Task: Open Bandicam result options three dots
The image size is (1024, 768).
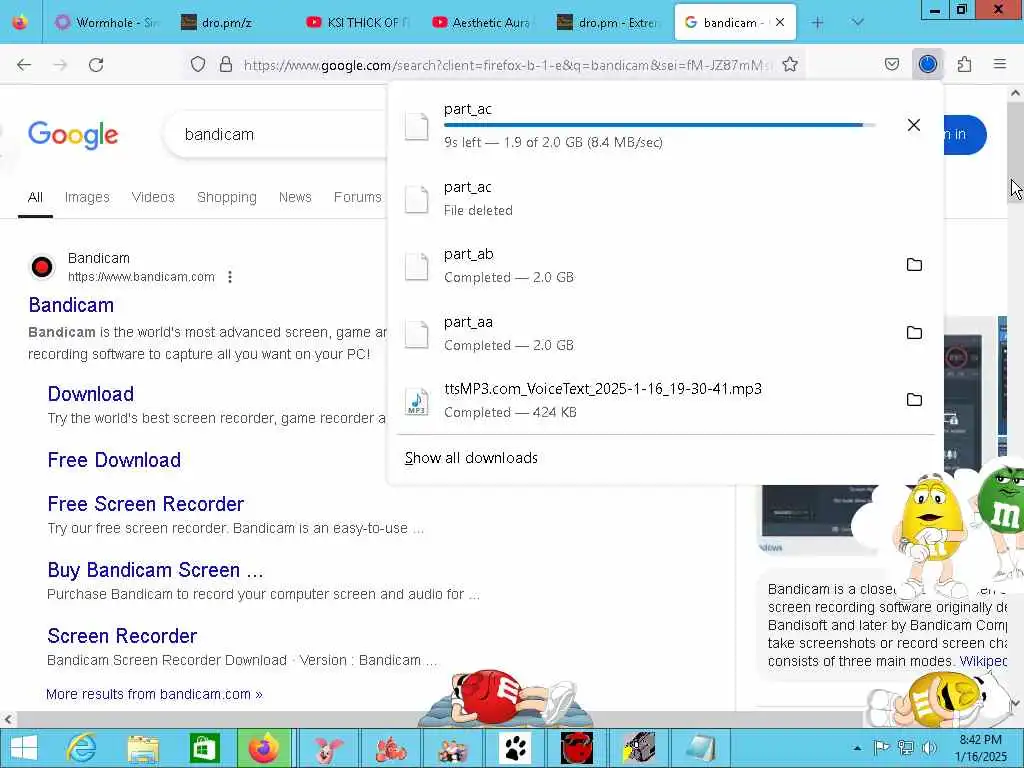Action: tap(230, 277)
